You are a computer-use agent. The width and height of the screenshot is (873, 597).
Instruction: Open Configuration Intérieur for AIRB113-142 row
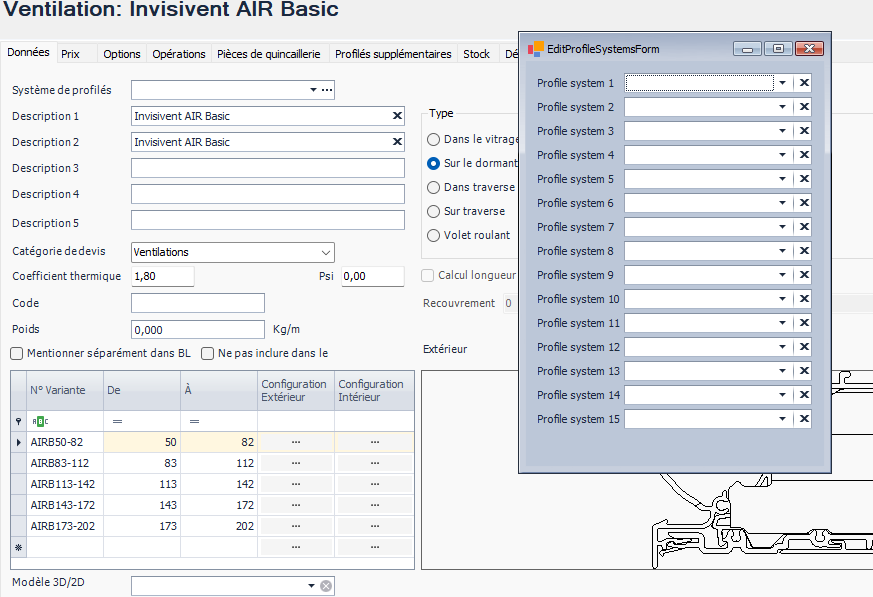(x=375, y=484)
